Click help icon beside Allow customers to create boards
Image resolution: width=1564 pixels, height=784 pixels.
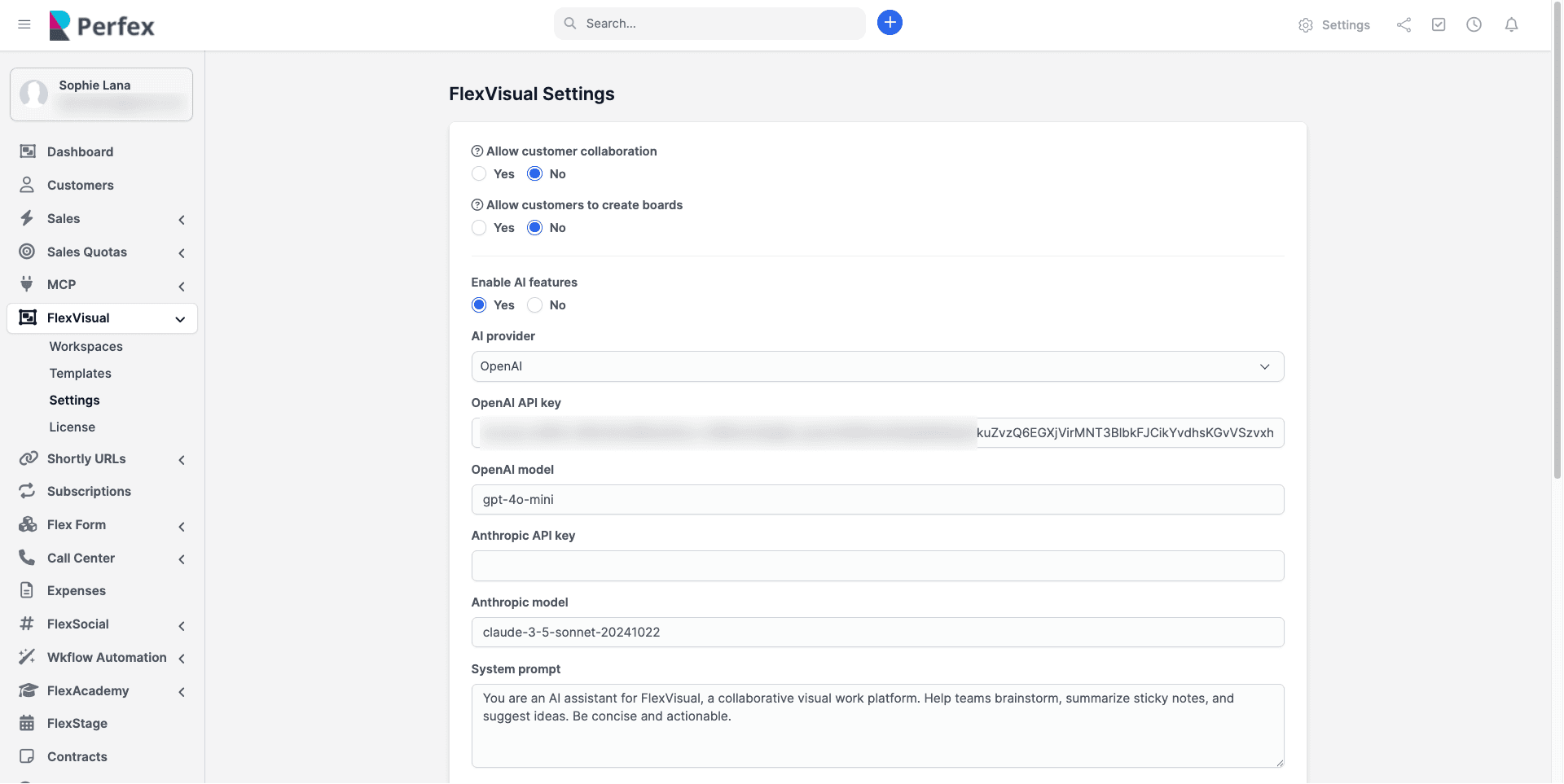click(477, 205)
